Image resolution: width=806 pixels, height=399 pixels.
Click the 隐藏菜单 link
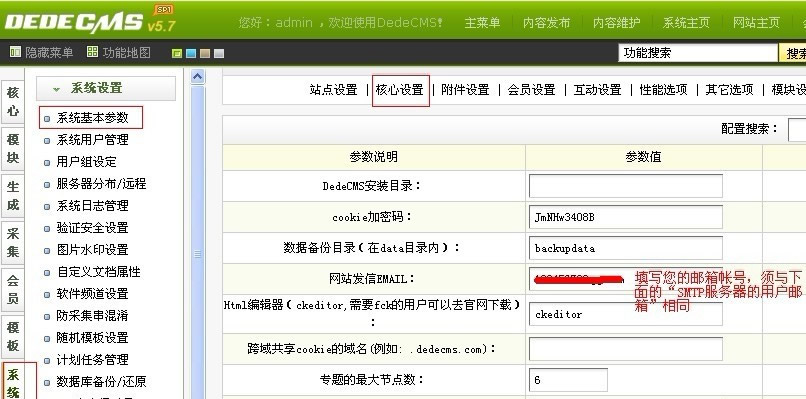[49, 52]
